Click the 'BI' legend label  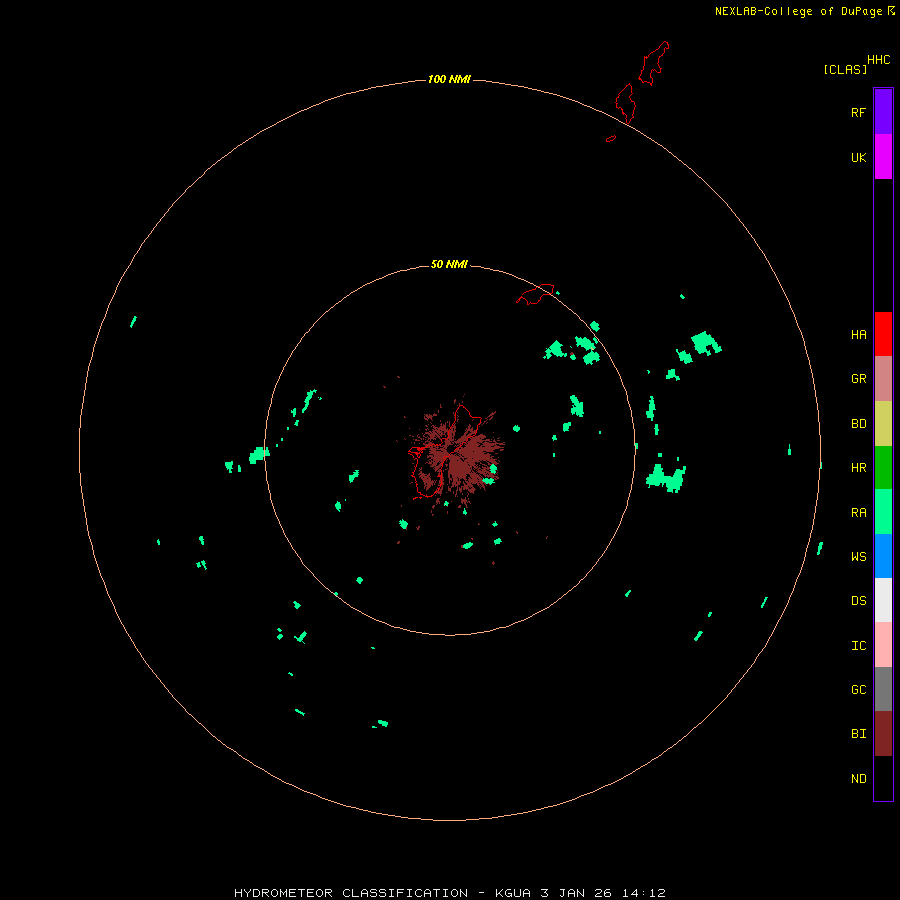point(859,734)
